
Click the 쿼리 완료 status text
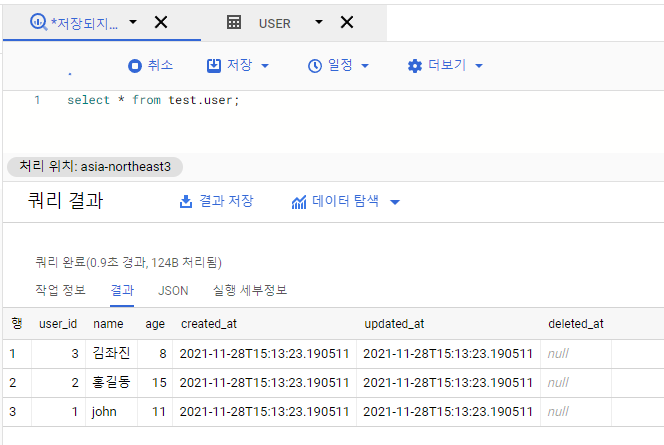[128, 263]
